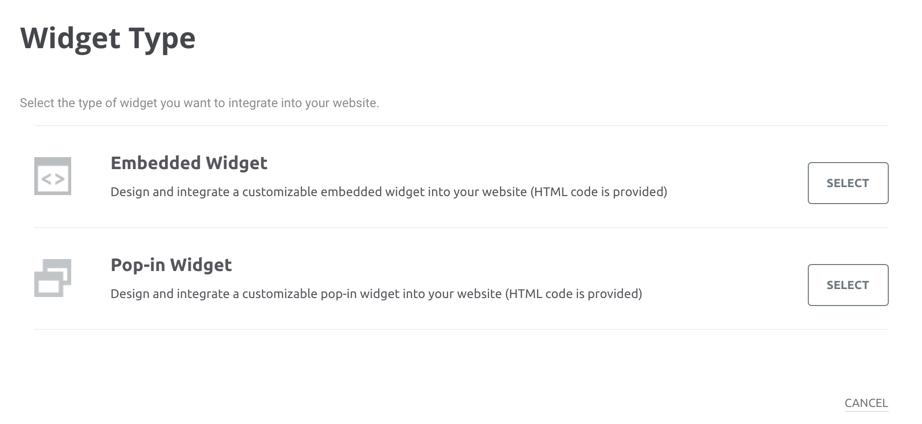Click the Pop-in Widget overlapping windows icon

(52, 278)
